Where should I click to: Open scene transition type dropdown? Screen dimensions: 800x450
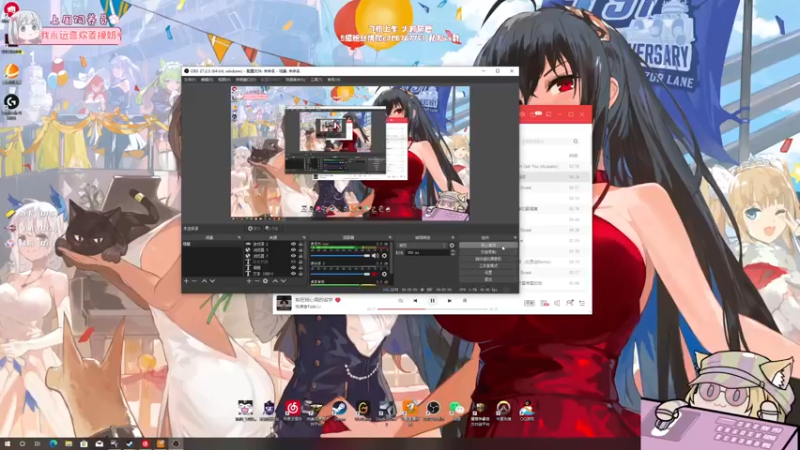tap(421, 245)
